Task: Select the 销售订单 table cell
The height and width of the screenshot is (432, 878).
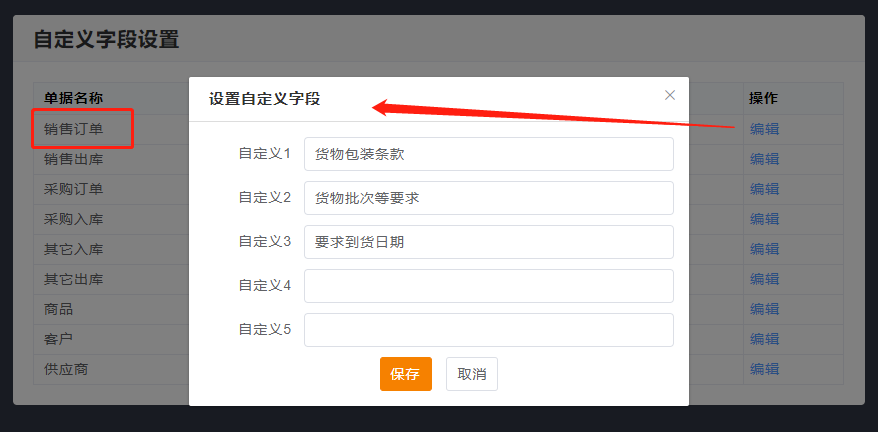Action: (74, 129)
